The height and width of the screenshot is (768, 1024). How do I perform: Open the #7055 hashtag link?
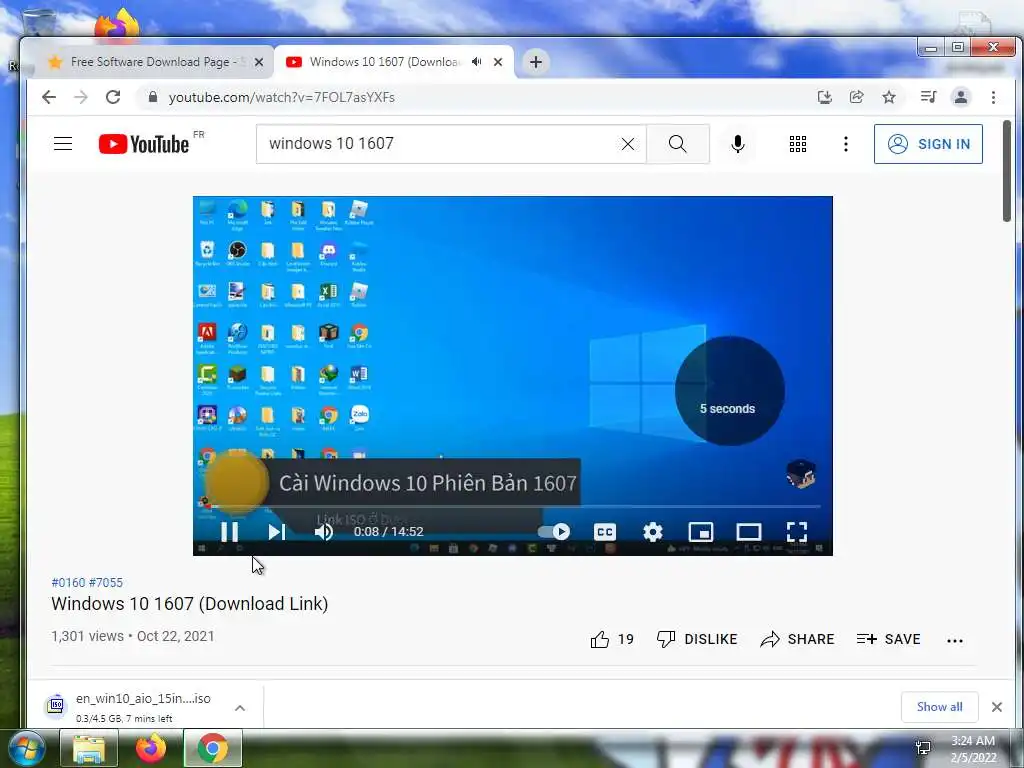(106, 583)
